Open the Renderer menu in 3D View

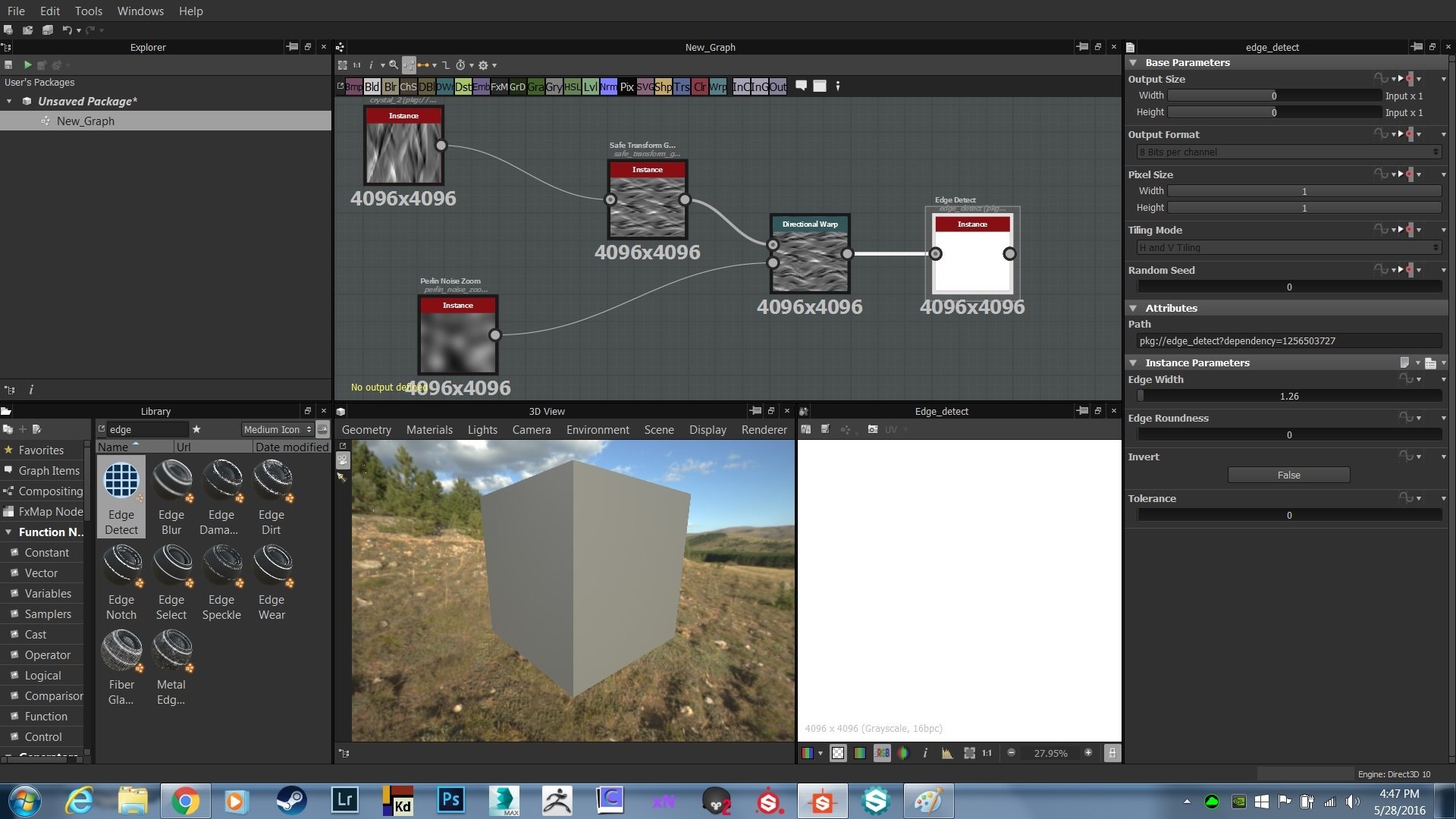click(764, 430)
